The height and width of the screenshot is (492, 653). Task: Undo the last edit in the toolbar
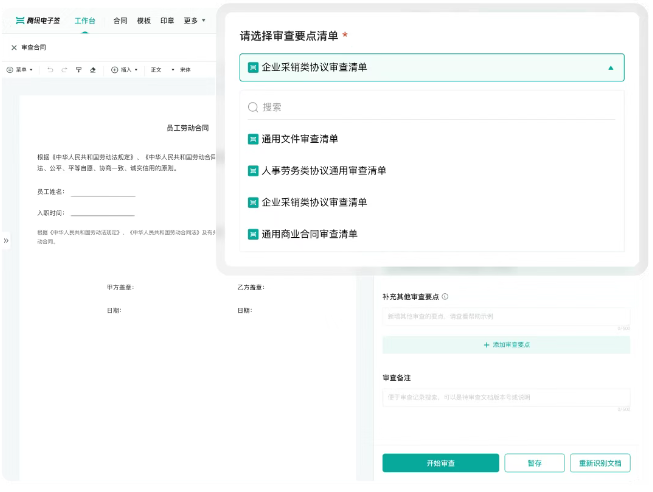[50, 70]
